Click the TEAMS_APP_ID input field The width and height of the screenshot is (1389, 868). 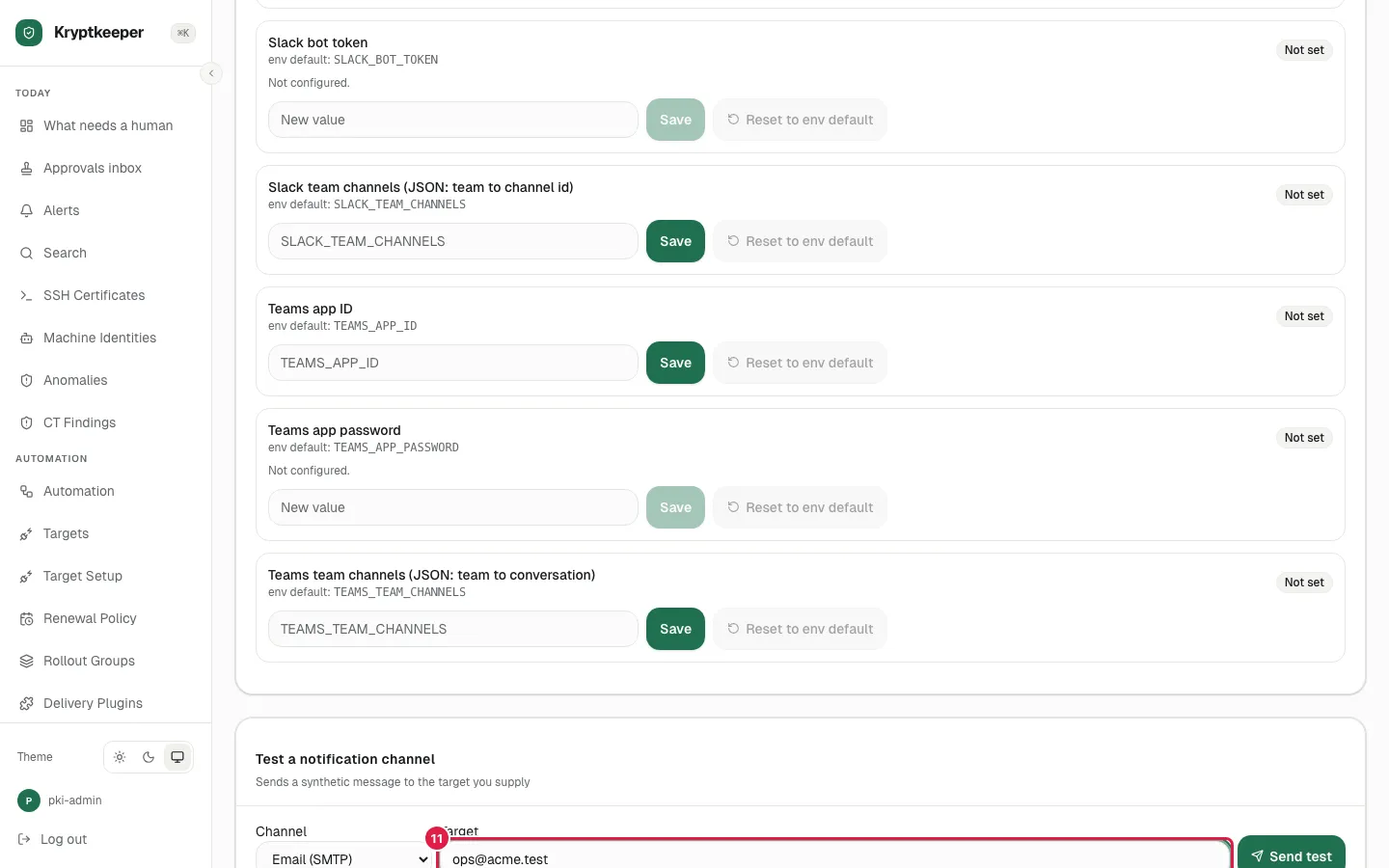(x=453, y=364)
